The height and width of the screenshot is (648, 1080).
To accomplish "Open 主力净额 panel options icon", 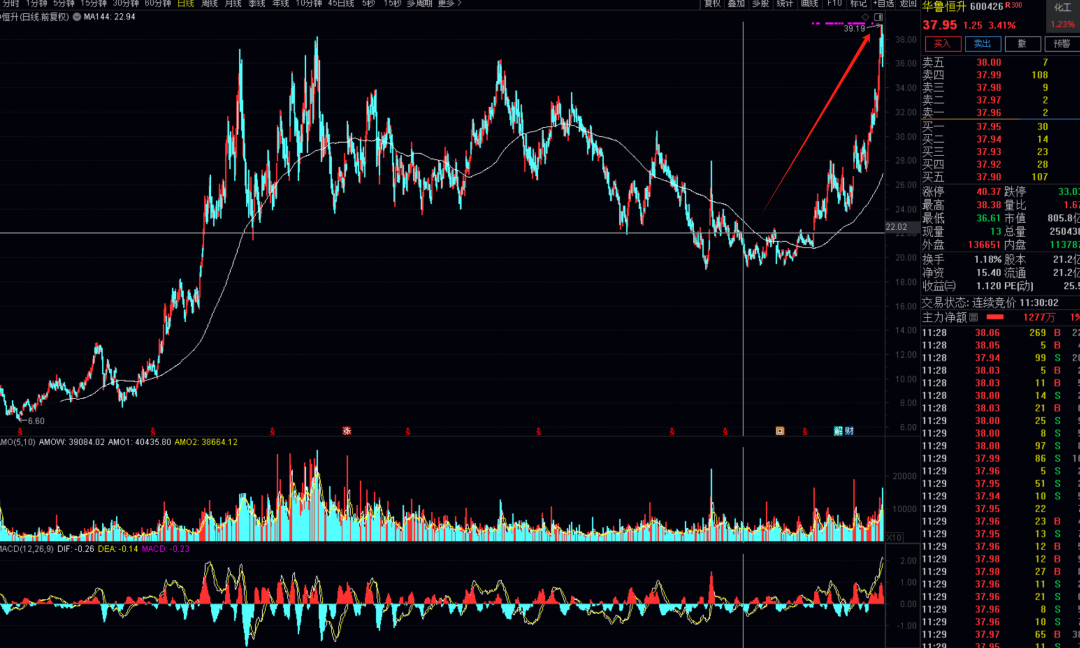I will point(973,317).
